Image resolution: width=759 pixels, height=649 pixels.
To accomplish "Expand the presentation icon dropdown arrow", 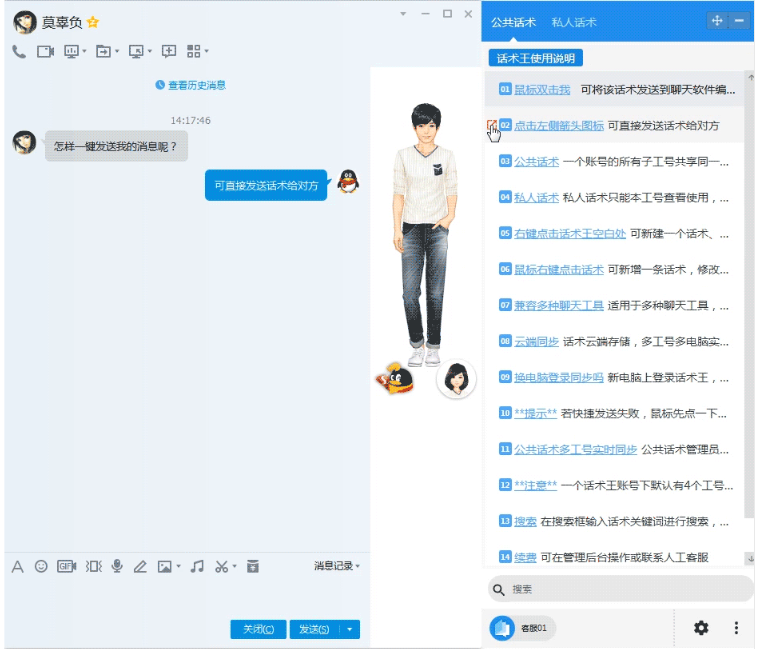I will tap(84, 51).
